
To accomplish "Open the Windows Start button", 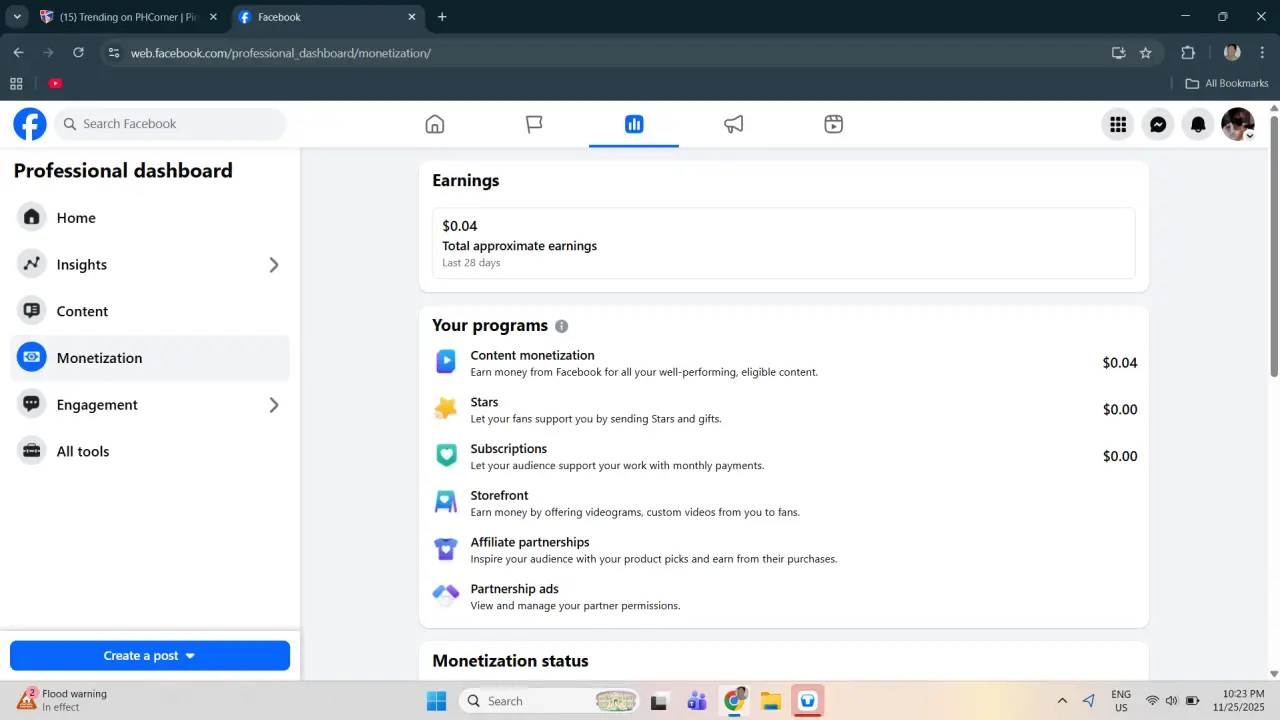I will (x=437, y=701).
